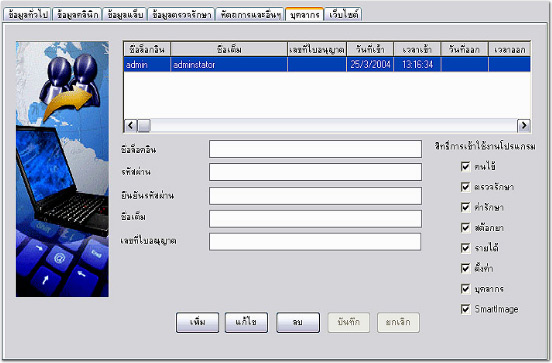552x363 pixels.
Task: Click the ชื่อเต็ม column header
Action: 229,50
